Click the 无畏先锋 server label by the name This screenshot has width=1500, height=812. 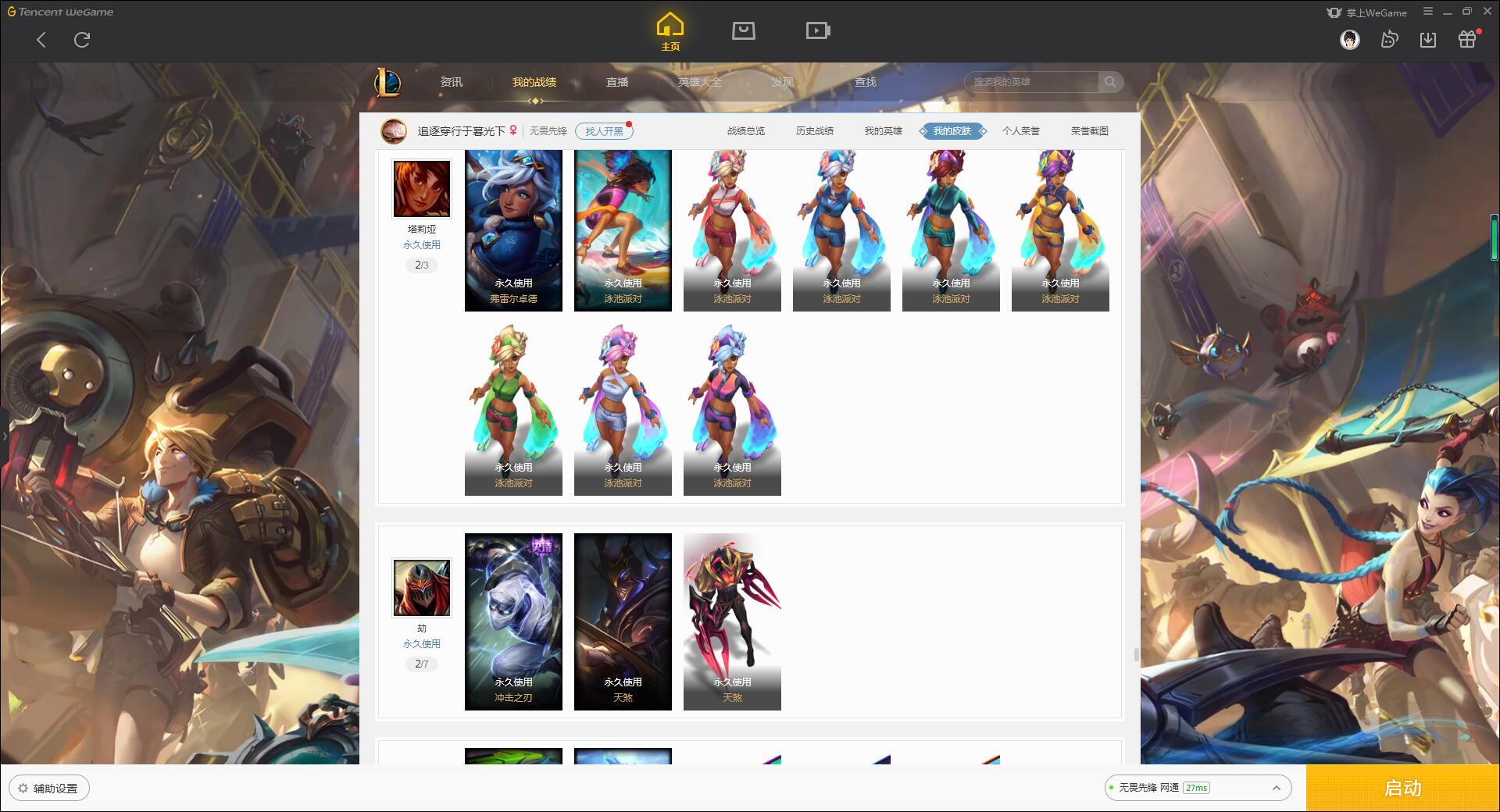(x=548, y=131)
